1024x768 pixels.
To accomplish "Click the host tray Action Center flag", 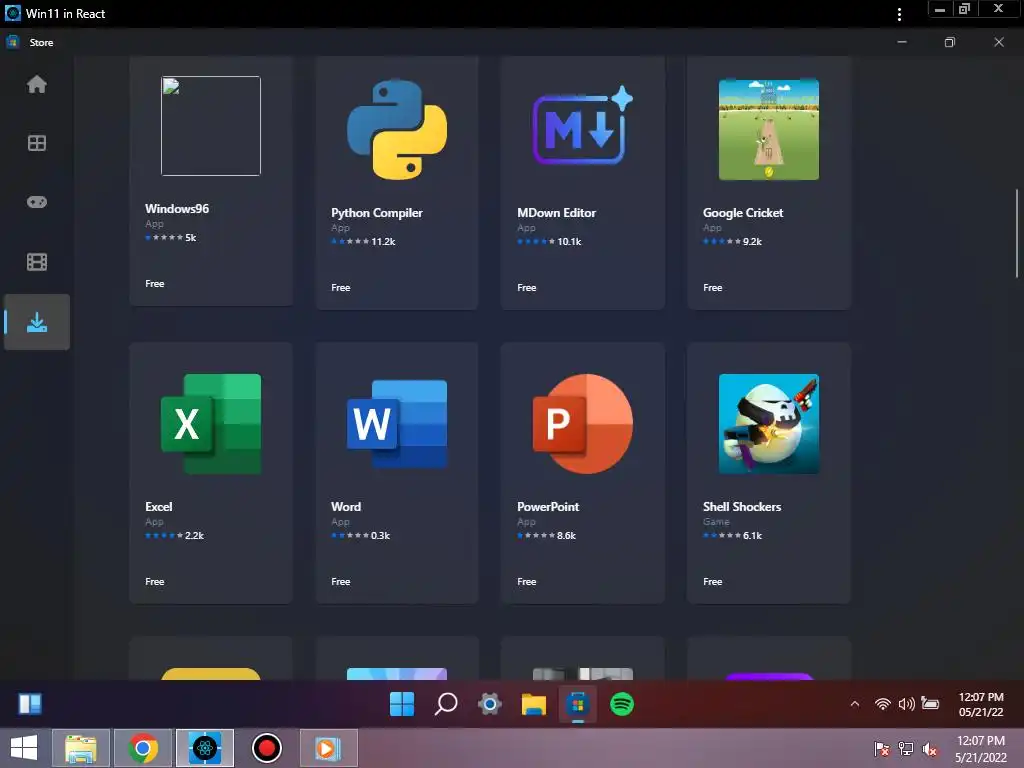I will point(882,749).
